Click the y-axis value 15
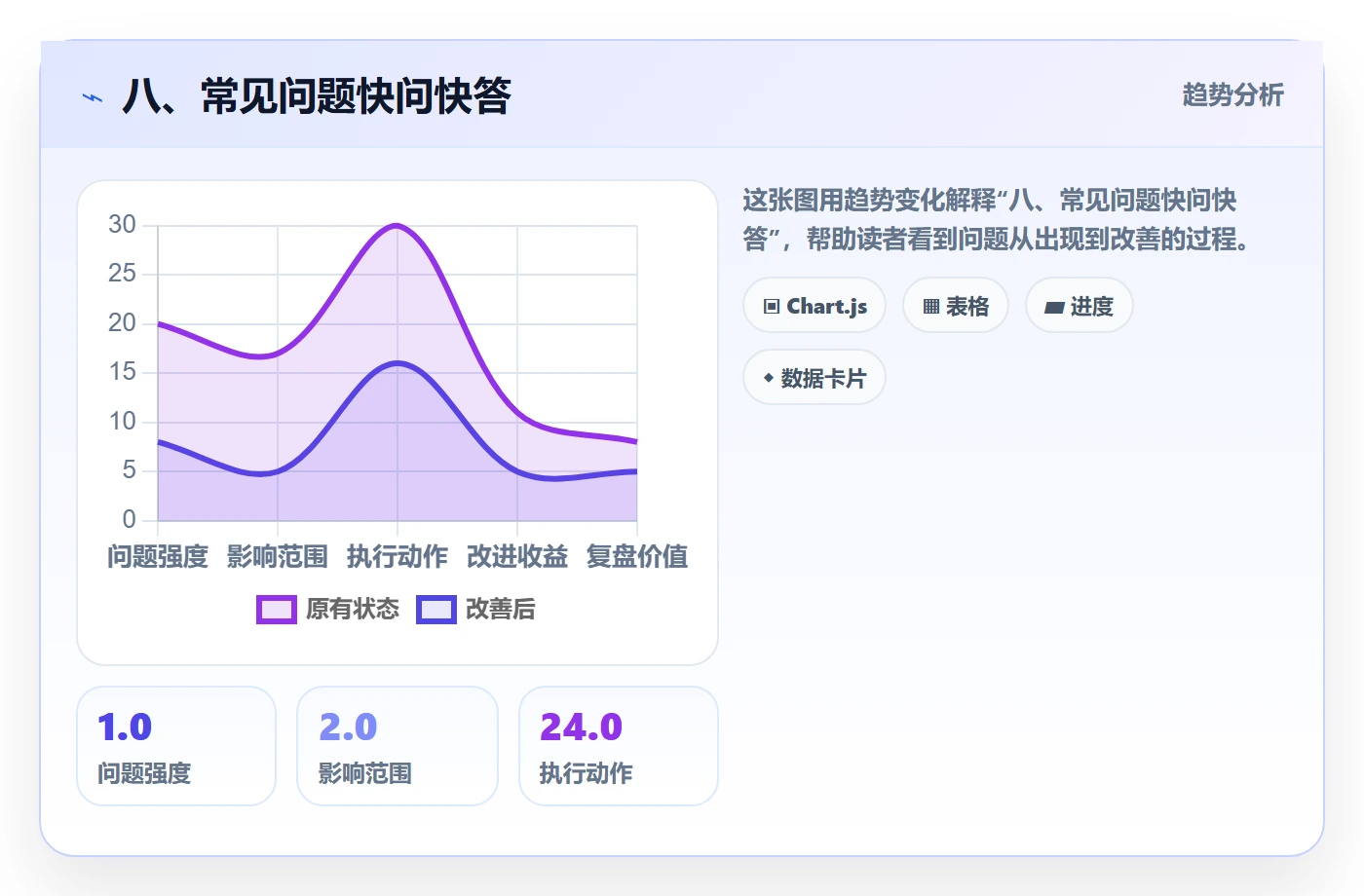Screen dimensions: 1364x896 tap(122, 372)
